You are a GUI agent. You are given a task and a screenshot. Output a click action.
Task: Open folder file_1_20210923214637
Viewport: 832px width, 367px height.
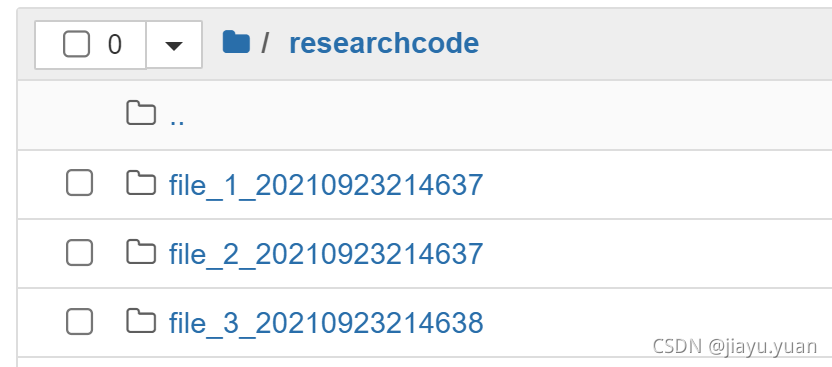pyautogui.click(x=326, y=185)
